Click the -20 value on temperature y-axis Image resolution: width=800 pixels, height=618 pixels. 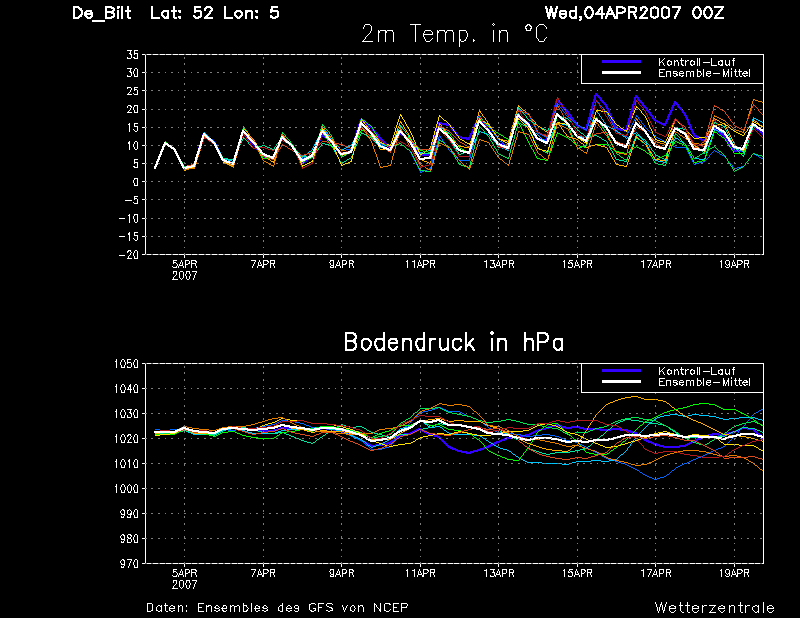point(129,255)
